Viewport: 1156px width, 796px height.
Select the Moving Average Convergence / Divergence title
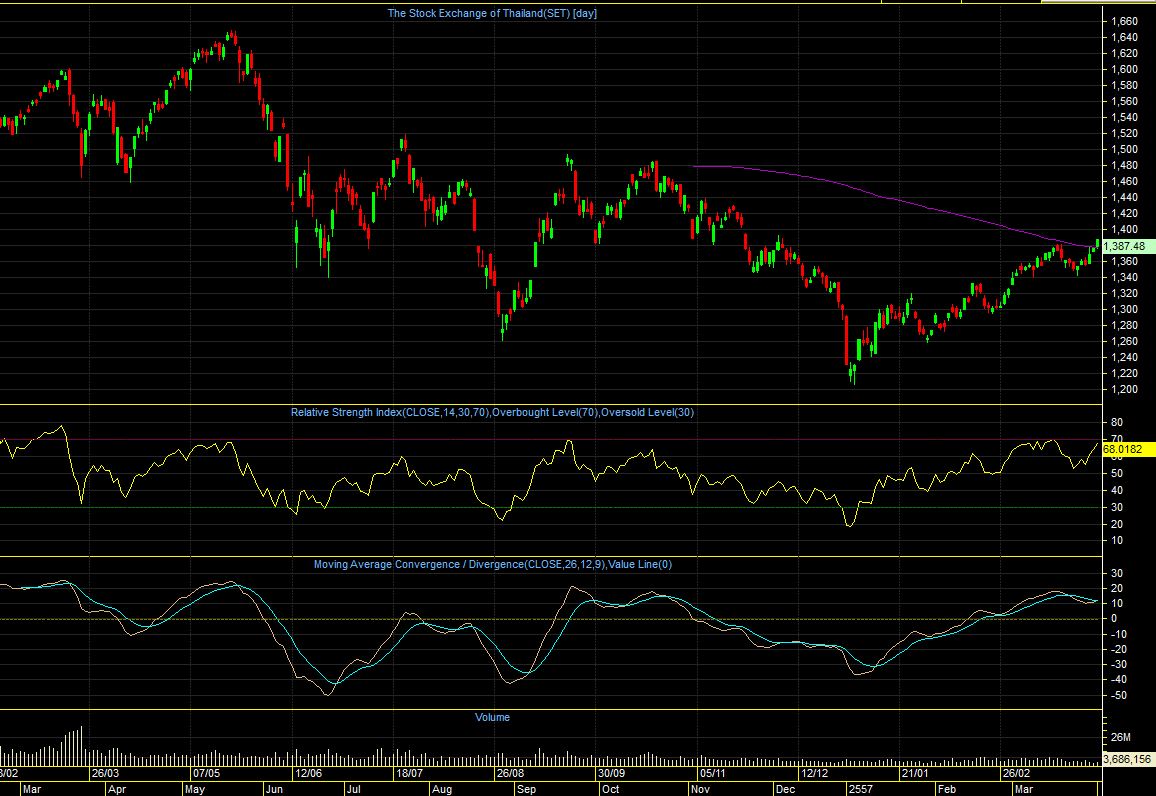(x=492, y=565)
